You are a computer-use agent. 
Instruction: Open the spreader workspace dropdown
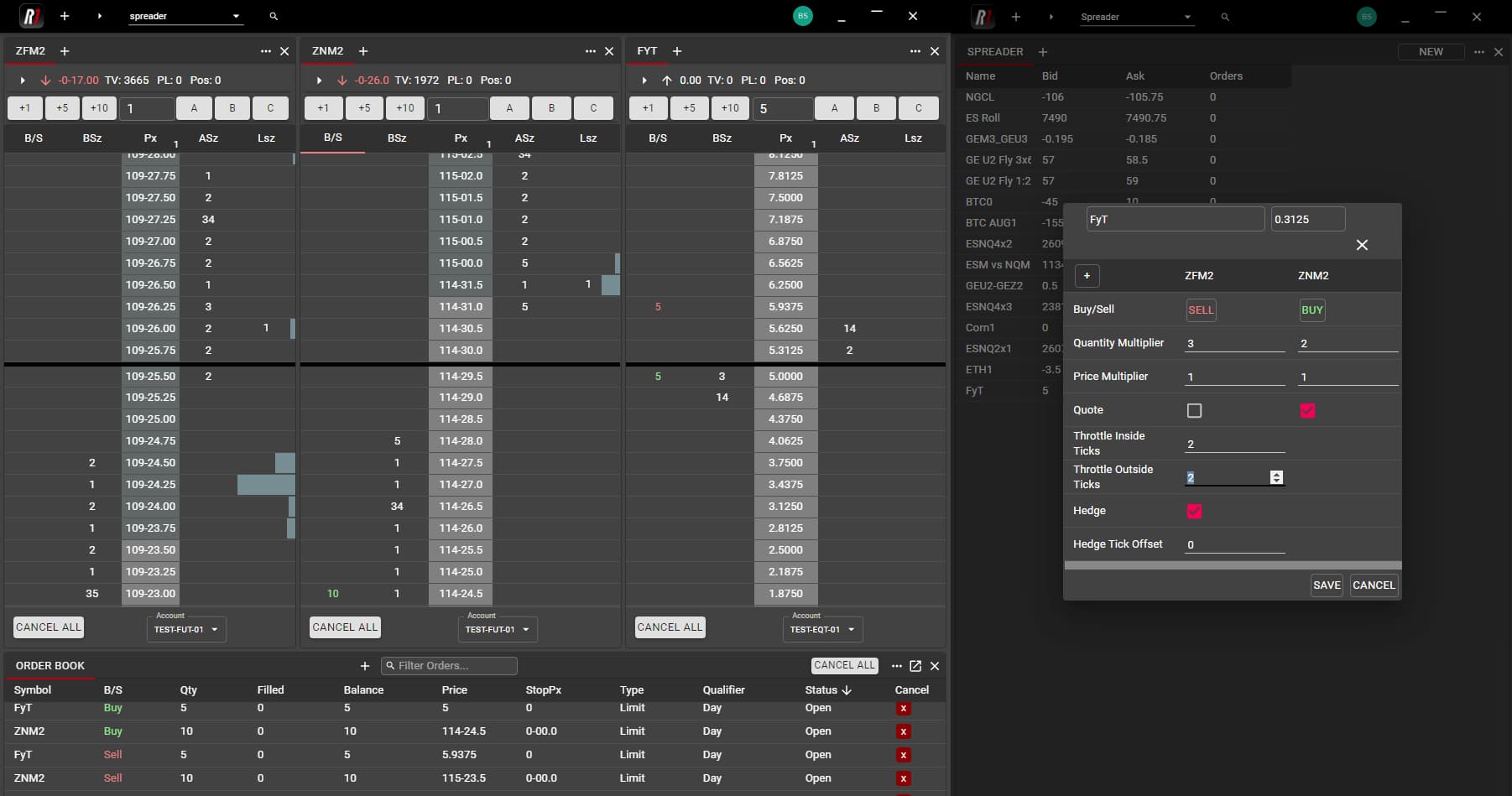236,16
